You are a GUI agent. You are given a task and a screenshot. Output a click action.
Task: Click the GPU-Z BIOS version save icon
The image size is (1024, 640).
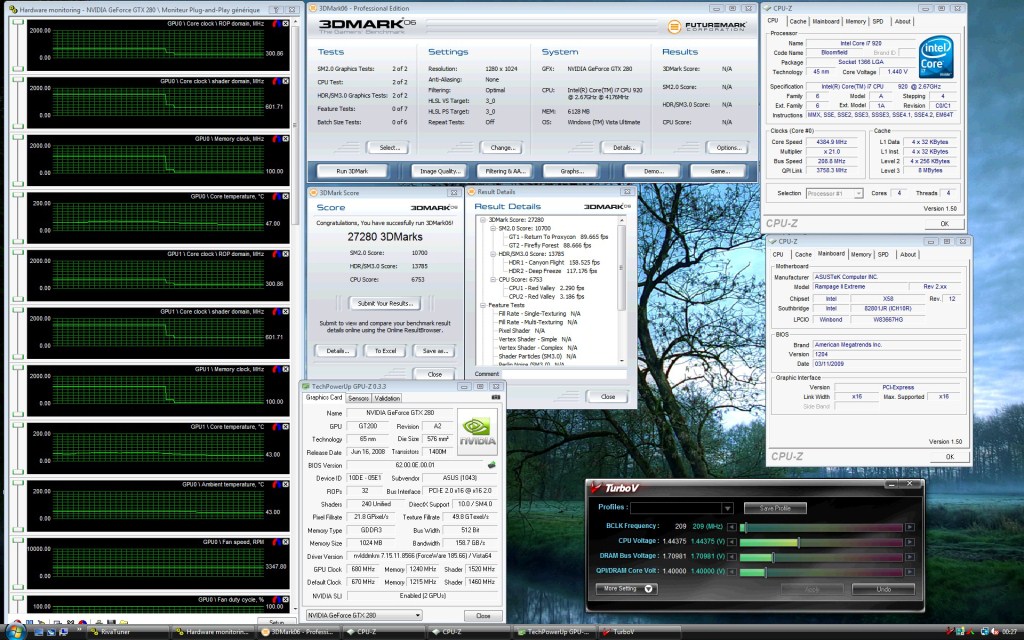(491, 465)
